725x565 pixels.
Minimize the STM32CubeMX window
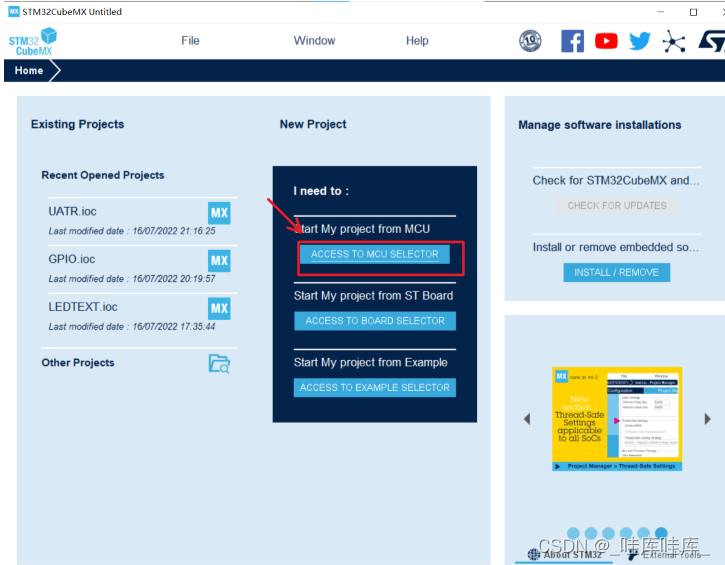(x=661, y=12)
